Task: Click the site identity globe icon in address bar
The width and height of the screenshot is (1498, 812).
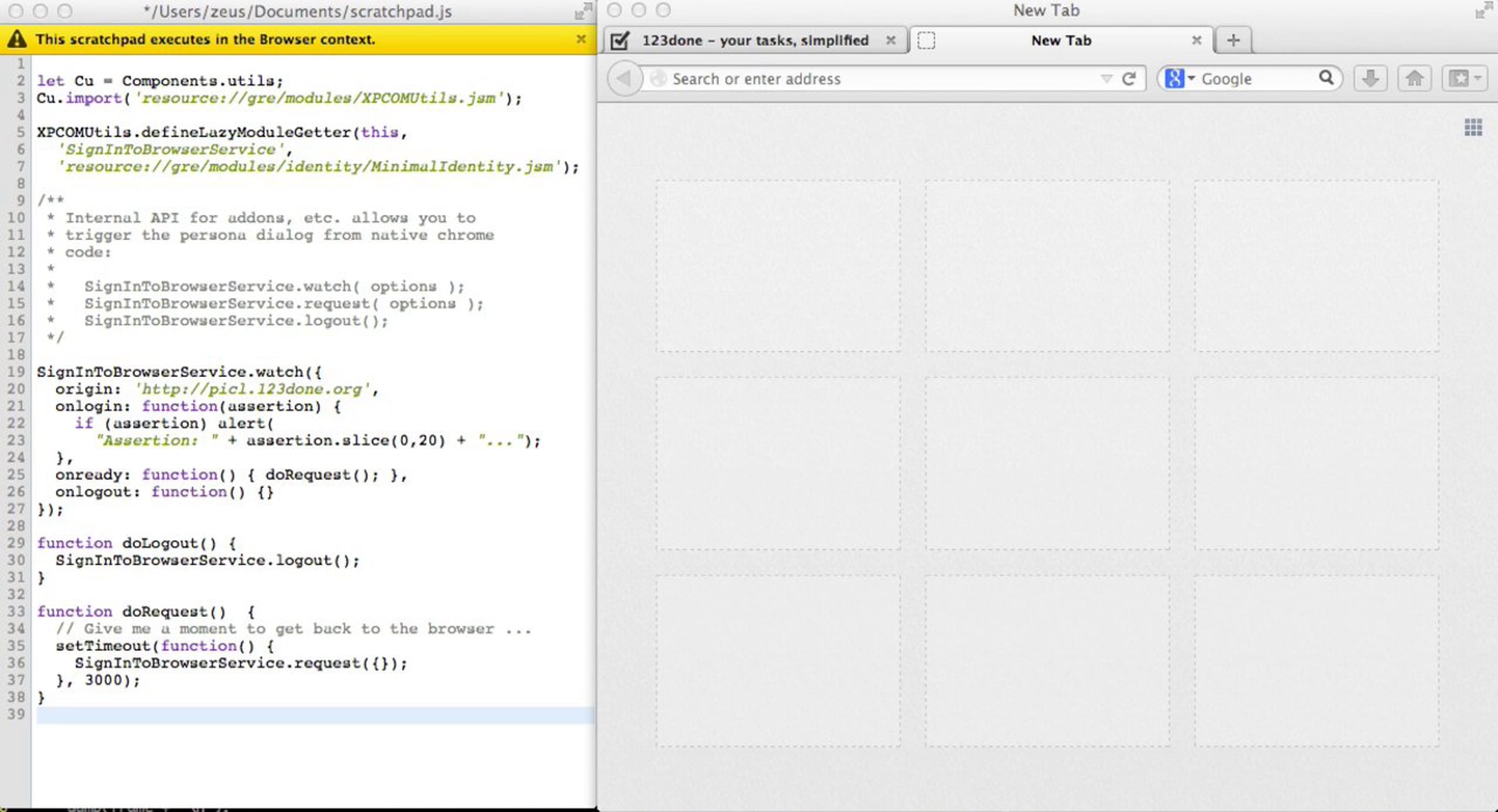Action: (658, 79)
